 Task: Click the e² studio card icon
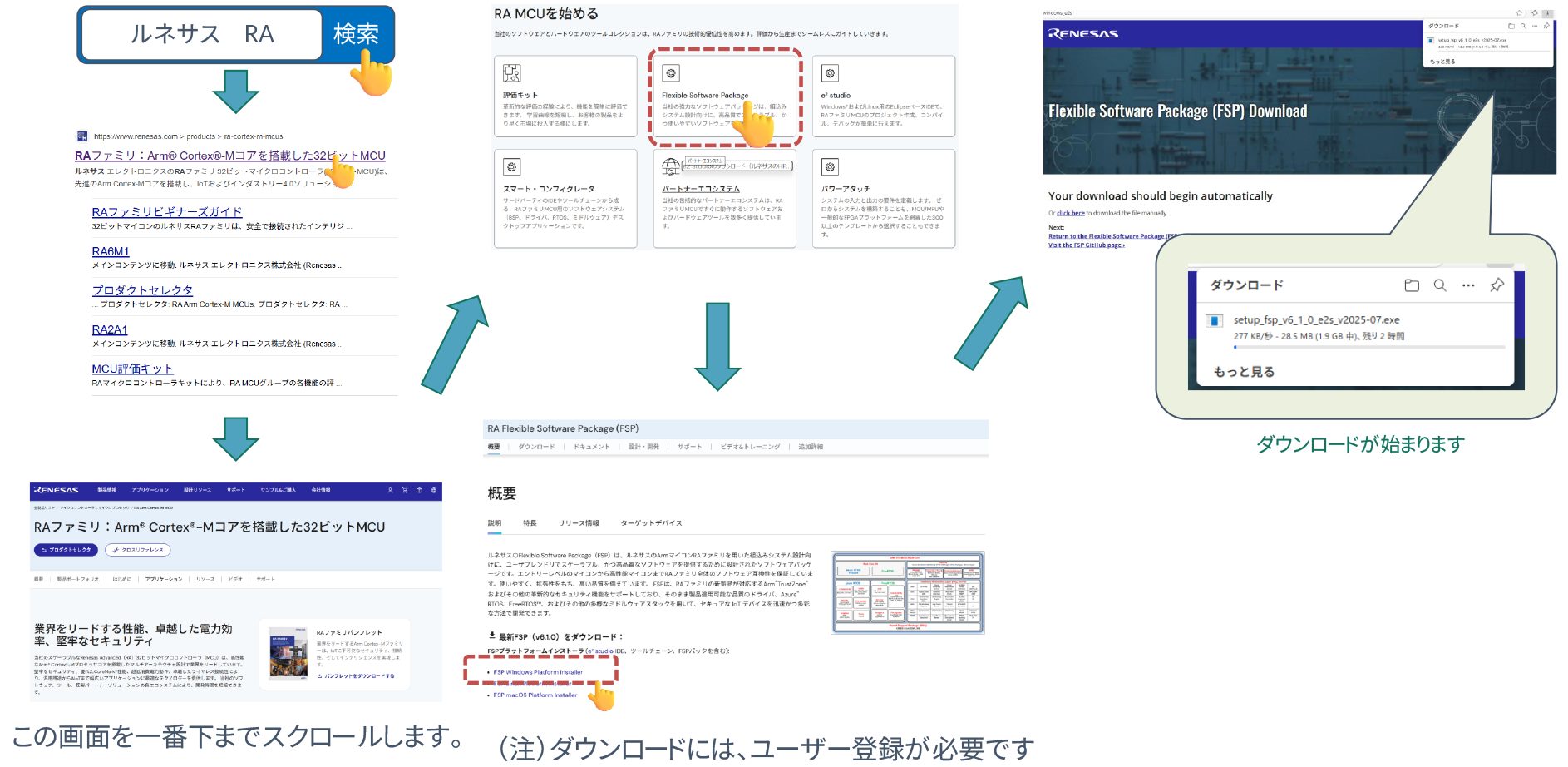pyautogui.click(x=830, y=73)
